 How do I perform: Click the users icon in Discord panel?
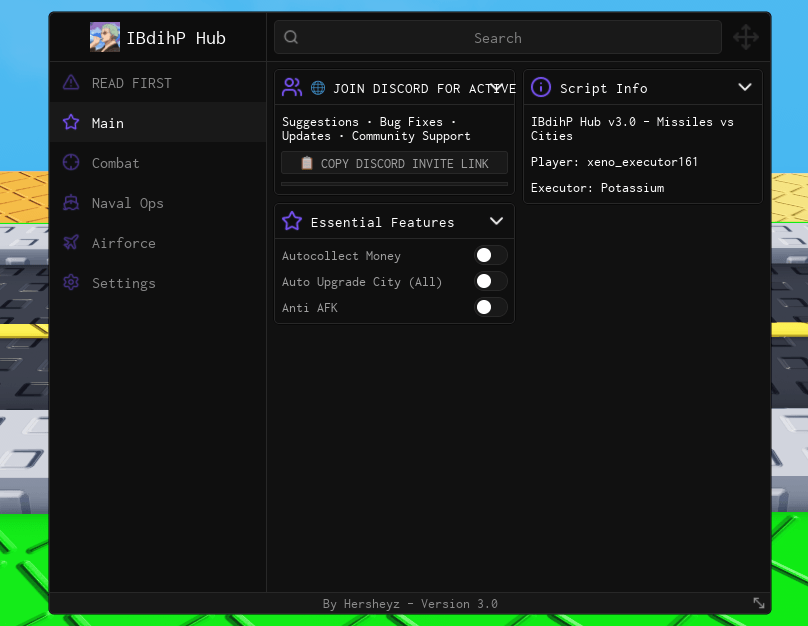(292, 87)
